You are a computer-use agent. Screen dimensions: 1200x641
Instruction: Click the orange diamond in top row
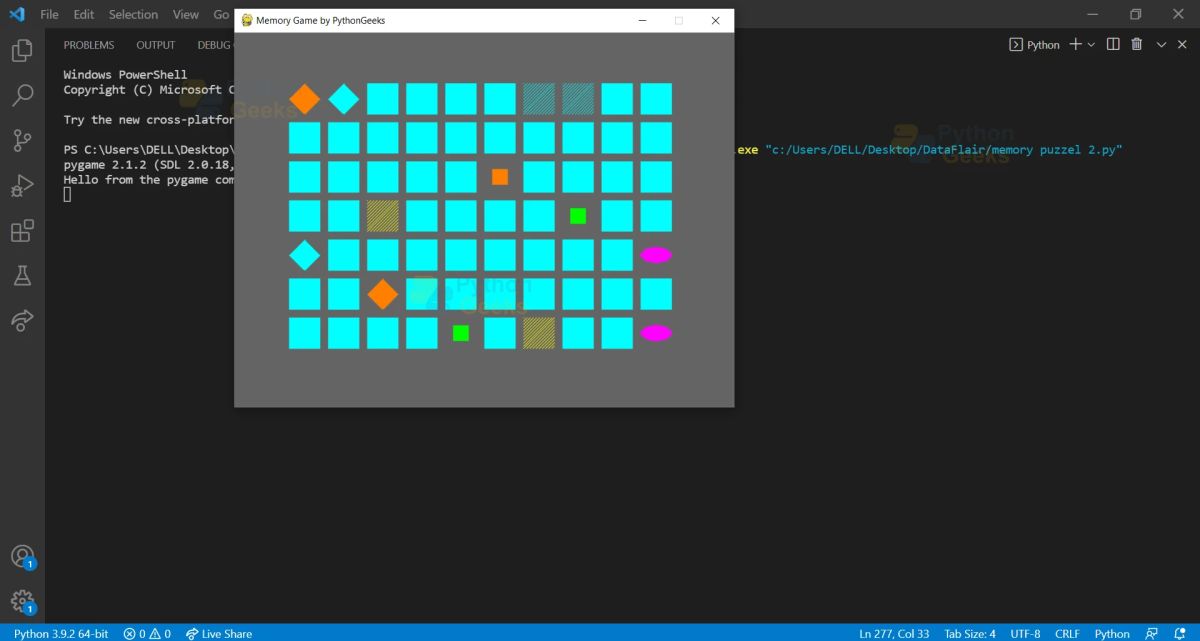305,99
